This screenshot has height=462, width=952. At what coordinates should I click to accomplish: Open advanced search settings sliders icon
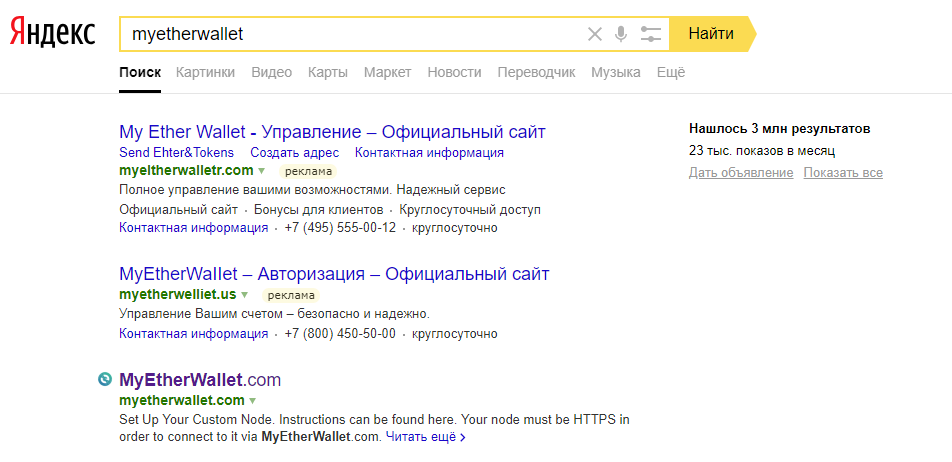pos(650,34)
